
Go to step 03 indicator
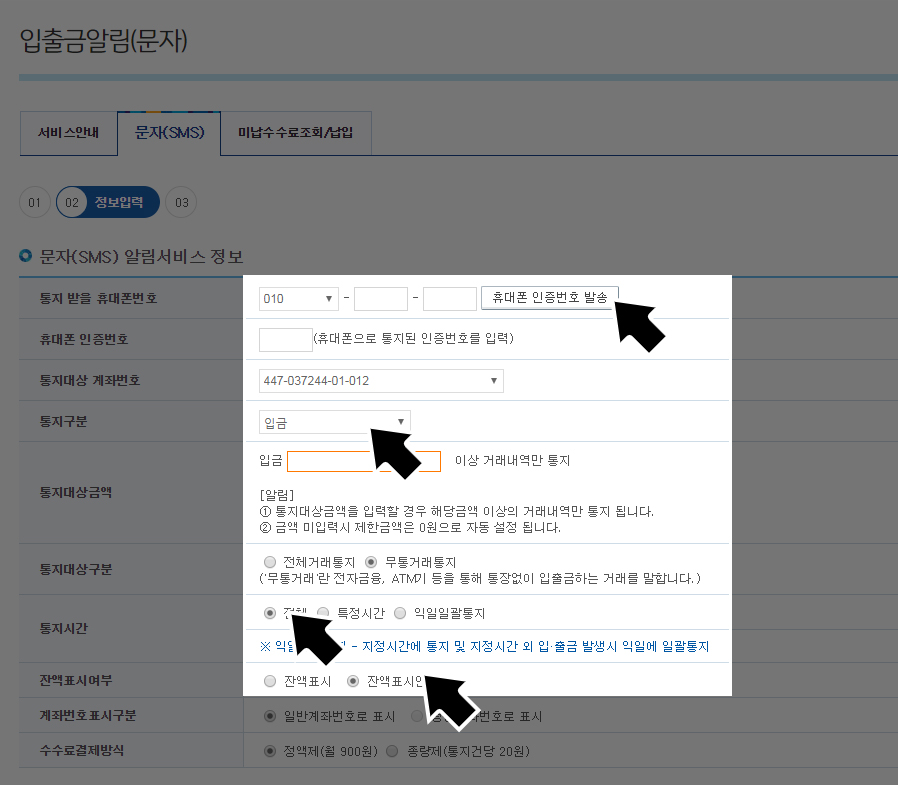click(181, 202)
